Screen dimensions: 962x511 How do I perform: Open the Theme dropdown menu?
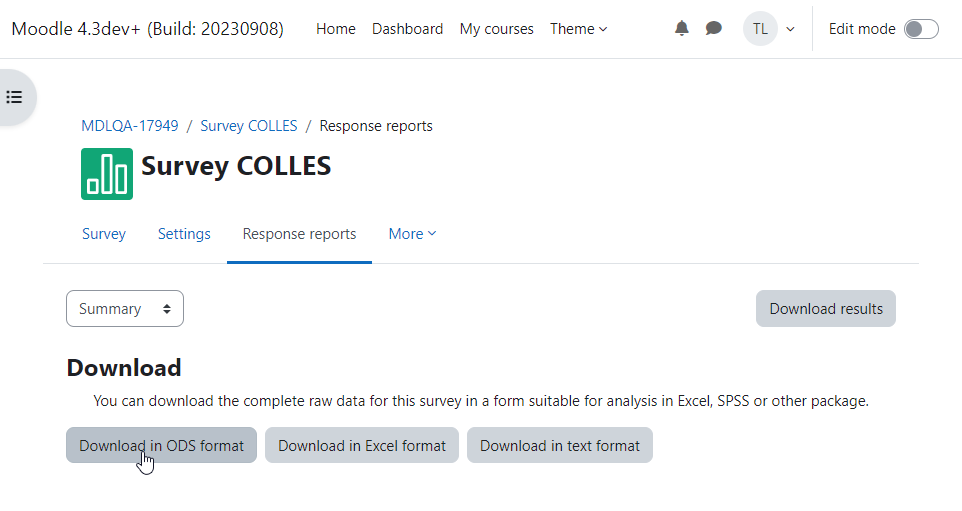(579, 29)
